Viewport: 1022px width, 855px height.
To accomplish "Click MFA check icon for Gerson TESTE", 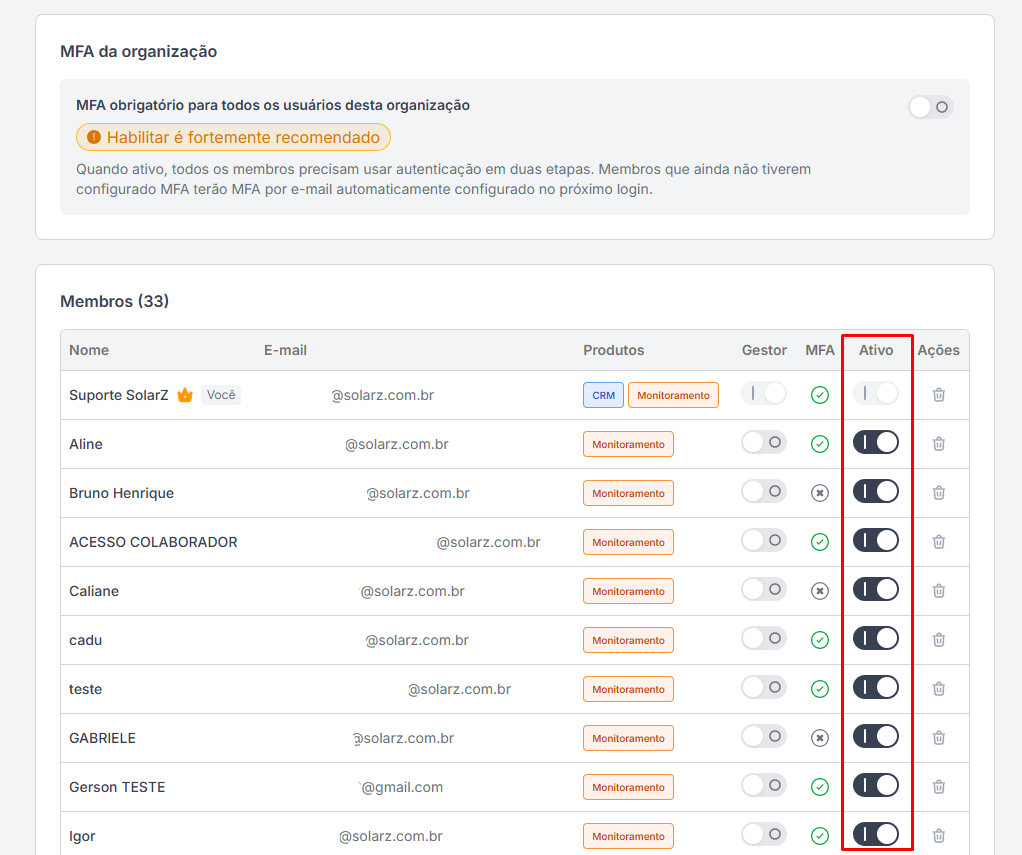I will [820, 787].
